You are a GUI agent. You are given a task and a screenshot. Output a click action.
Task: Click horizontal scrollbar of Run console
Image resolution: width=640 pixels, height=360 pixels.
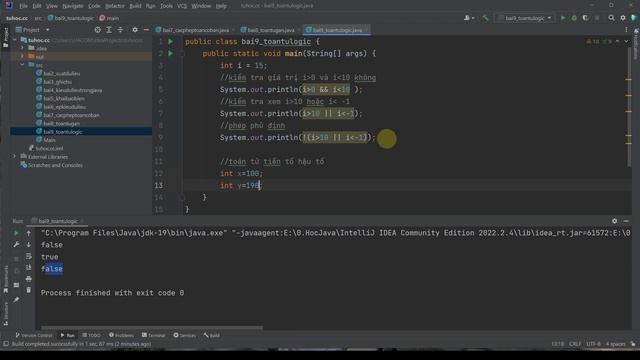tap(152, 327)
